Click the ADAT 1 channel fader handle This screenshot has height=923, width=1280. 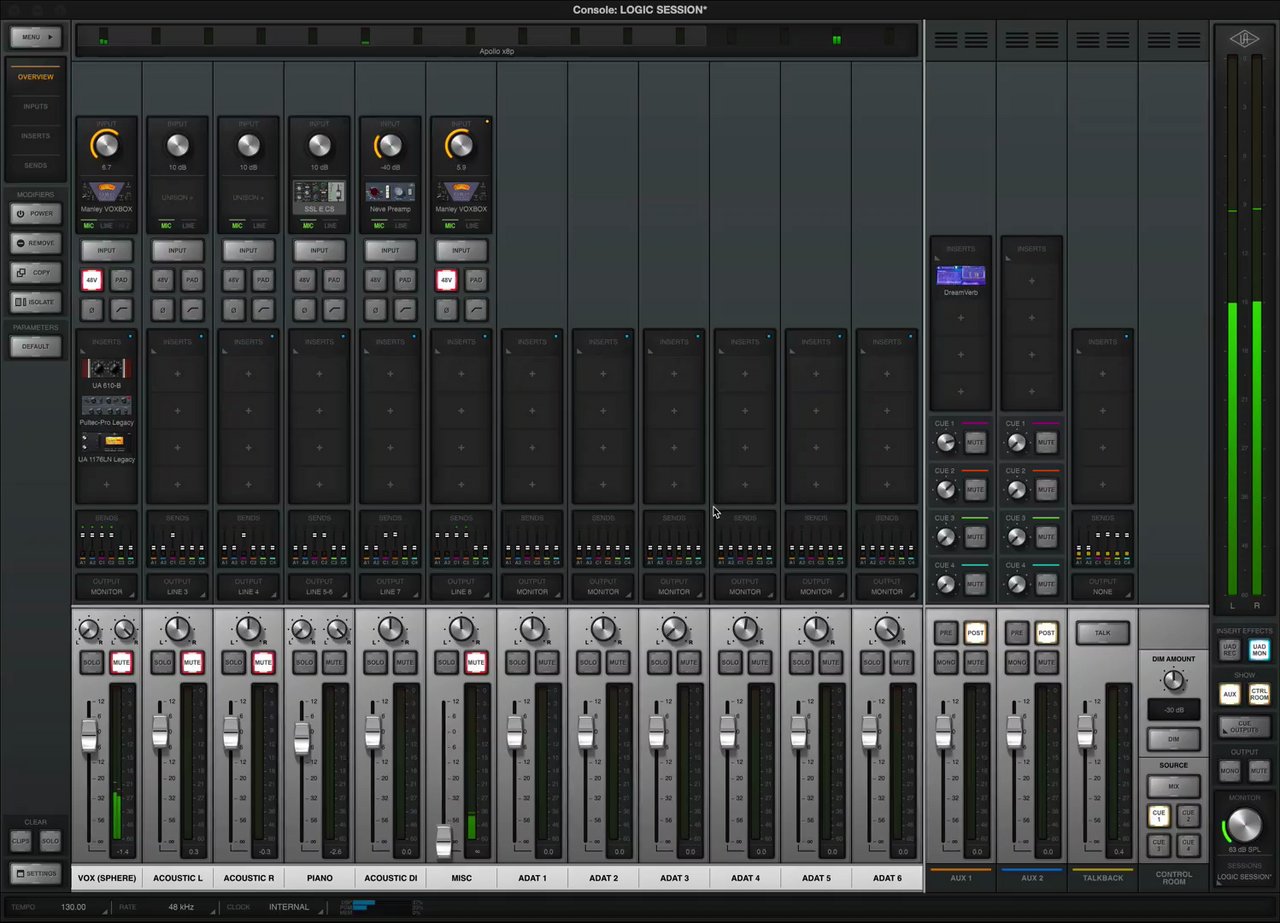click(x=515, y=734)
